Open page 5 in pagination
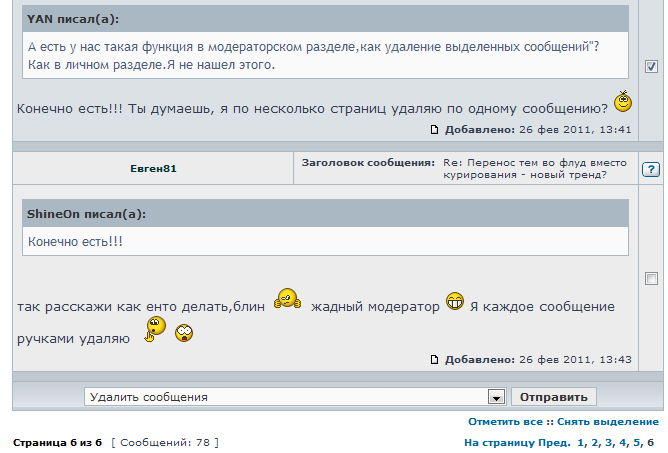Image resolution: width=668 pixels, height=453 pixels. (636, 443)
